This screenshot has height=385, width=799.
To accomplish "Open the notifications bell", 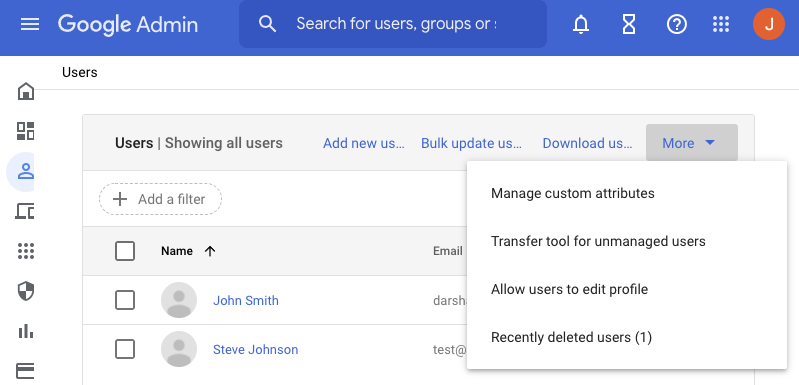I will [580, 24].
